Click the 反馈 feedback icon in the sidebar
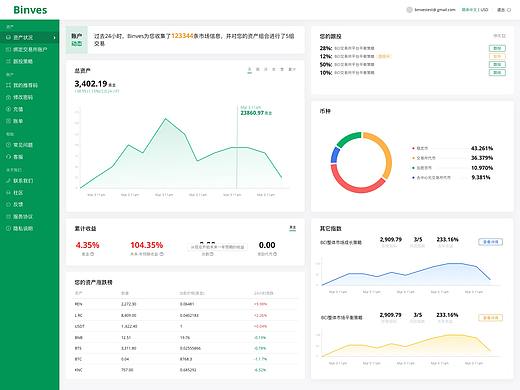The height and width of the screenshot is (390, 520). pyautogui.click(x=9, y=204)
